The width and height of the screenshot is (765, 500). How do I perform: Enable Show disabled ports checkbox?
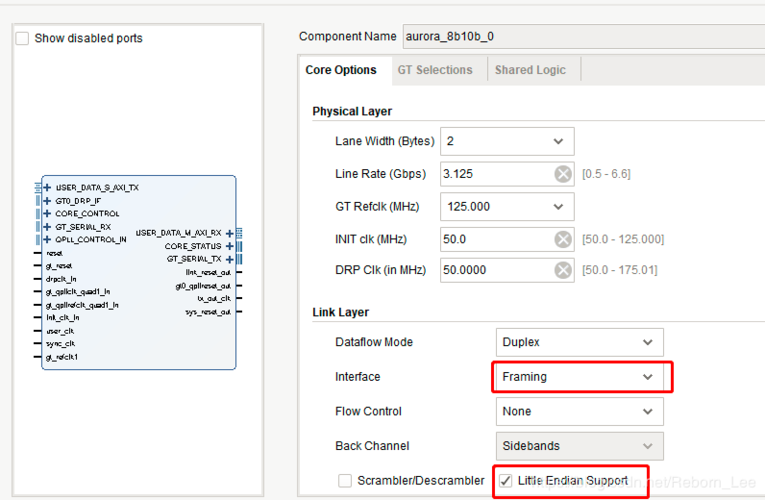[23, 38]
